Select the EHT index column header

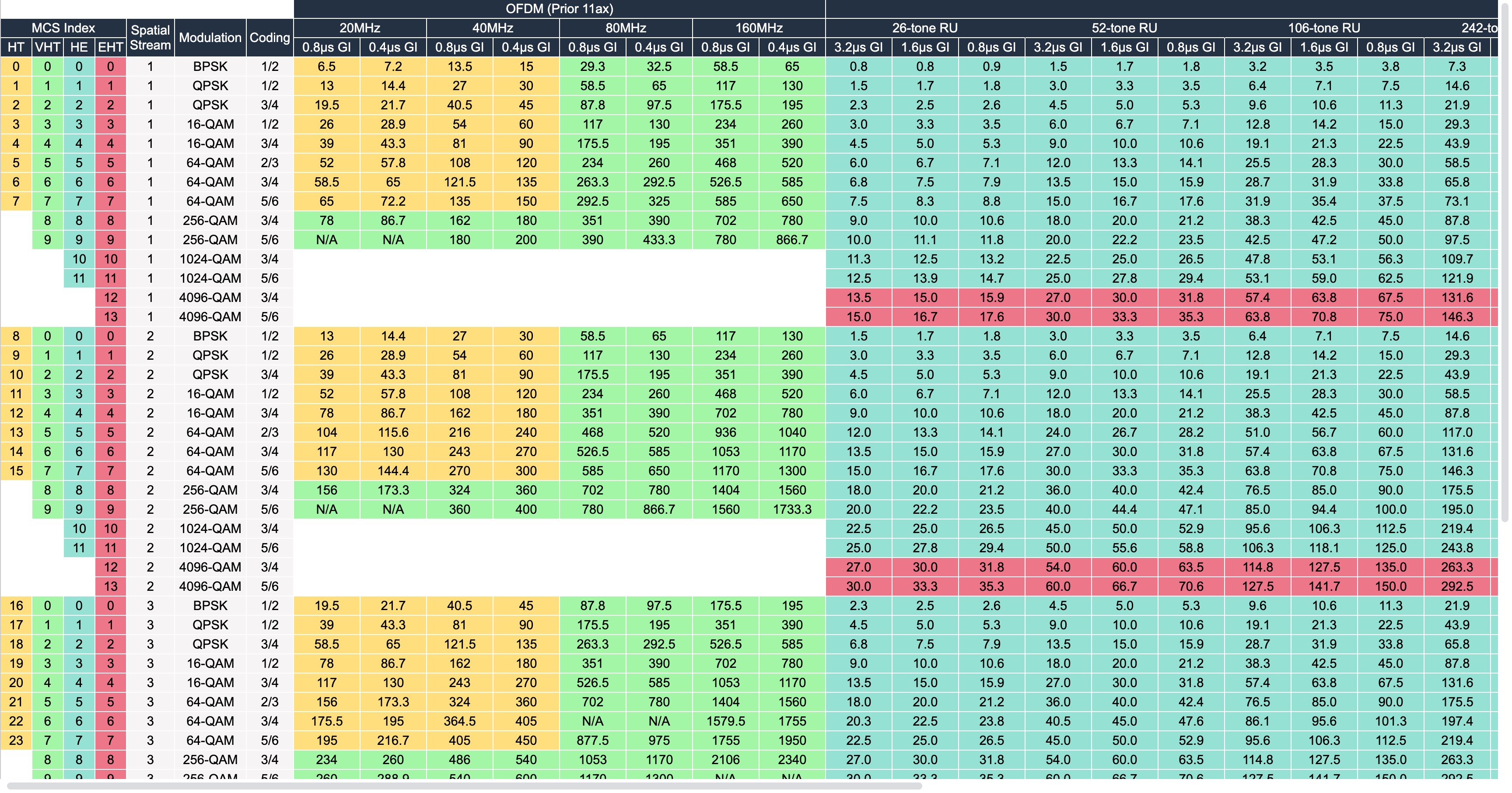click(110, 48)
